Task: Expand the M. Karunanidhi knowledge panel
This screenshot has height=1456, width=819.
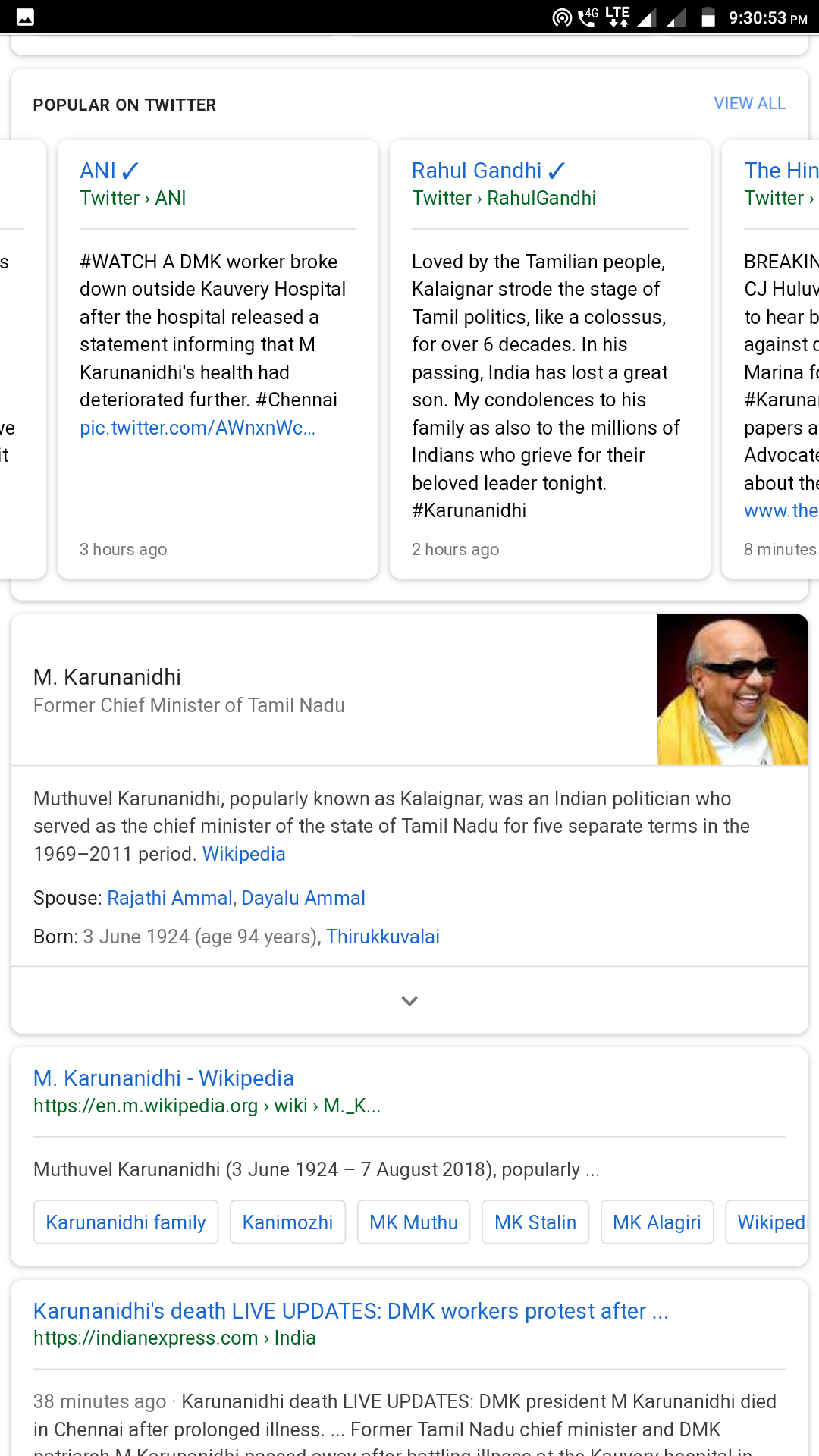Action: tap(409, 1001)
